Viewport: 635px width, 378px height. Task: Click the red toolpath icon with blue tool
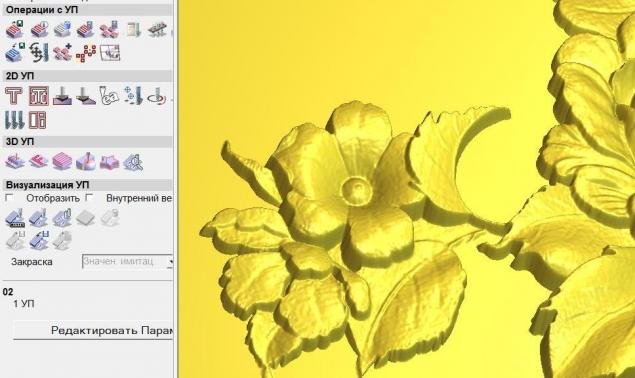[x=86, y=30]
